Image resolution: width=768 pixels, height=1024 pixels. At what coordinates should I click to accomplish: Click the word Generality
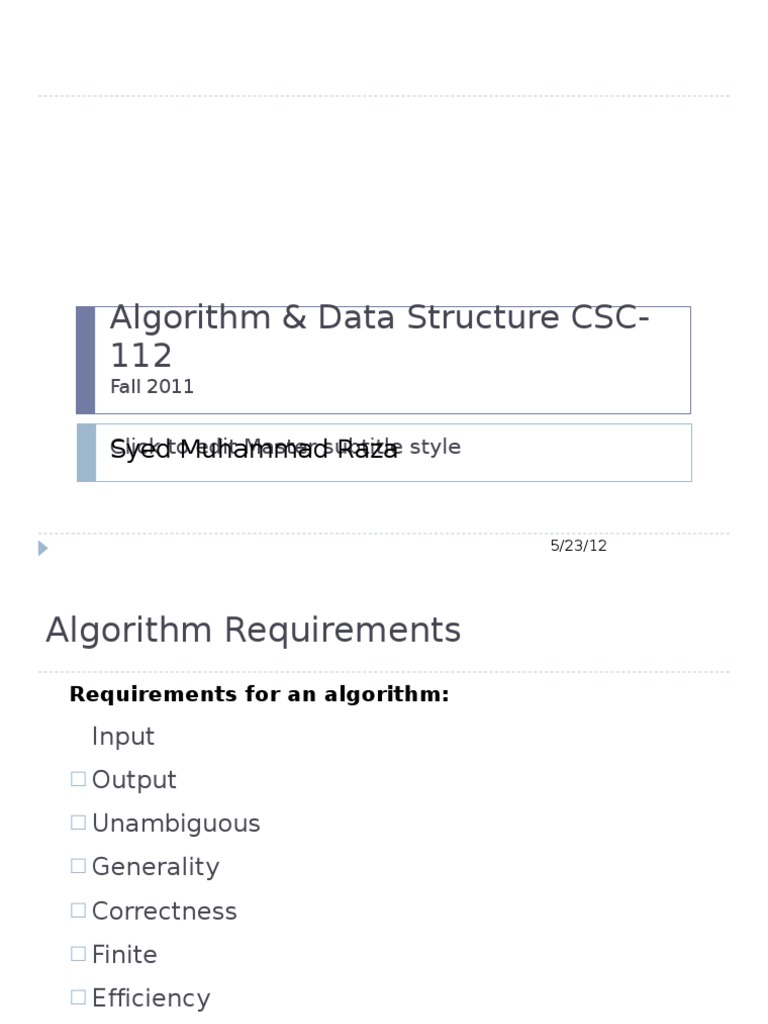[156, 867]
